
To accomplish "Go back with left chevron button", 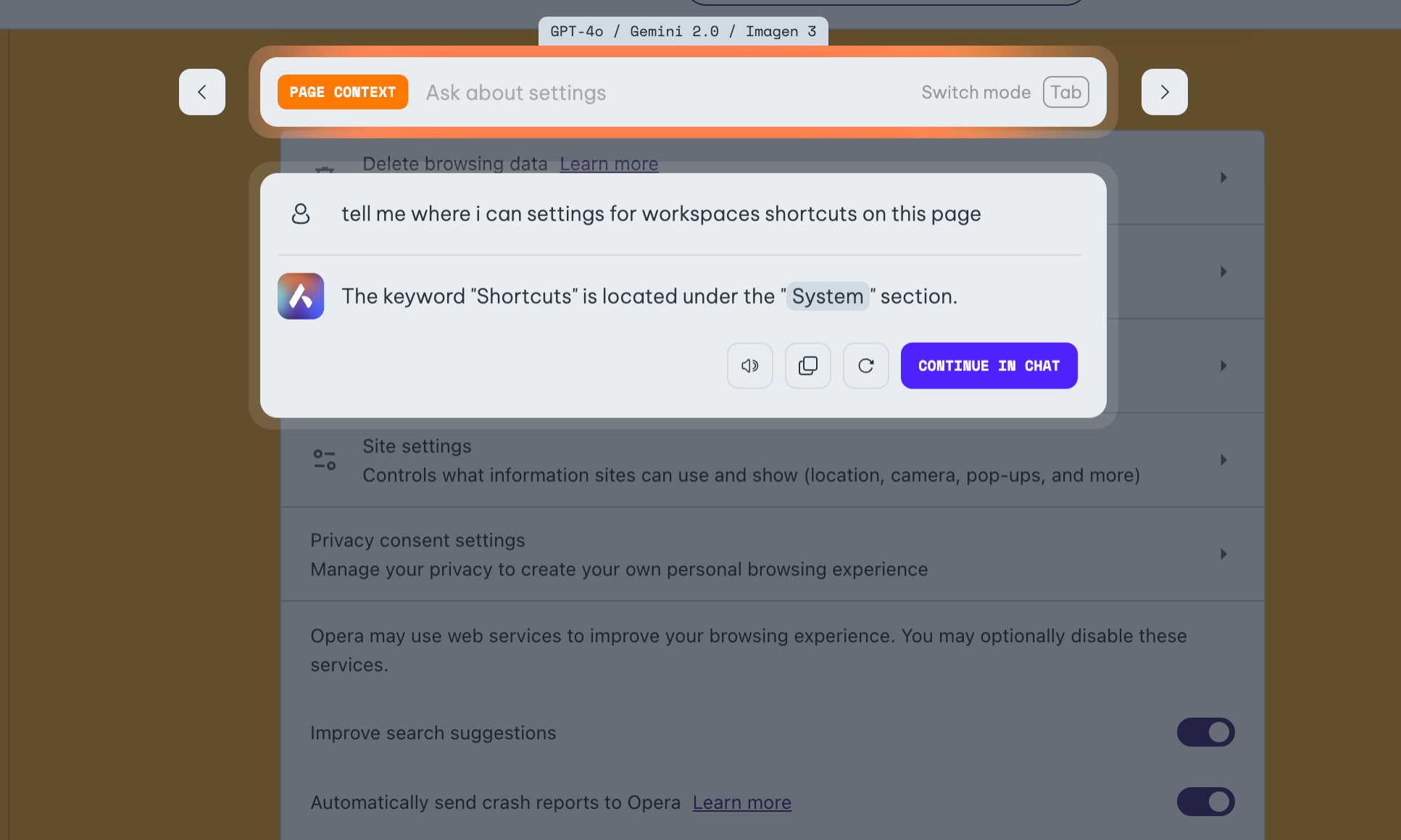I will coord(201,92).
